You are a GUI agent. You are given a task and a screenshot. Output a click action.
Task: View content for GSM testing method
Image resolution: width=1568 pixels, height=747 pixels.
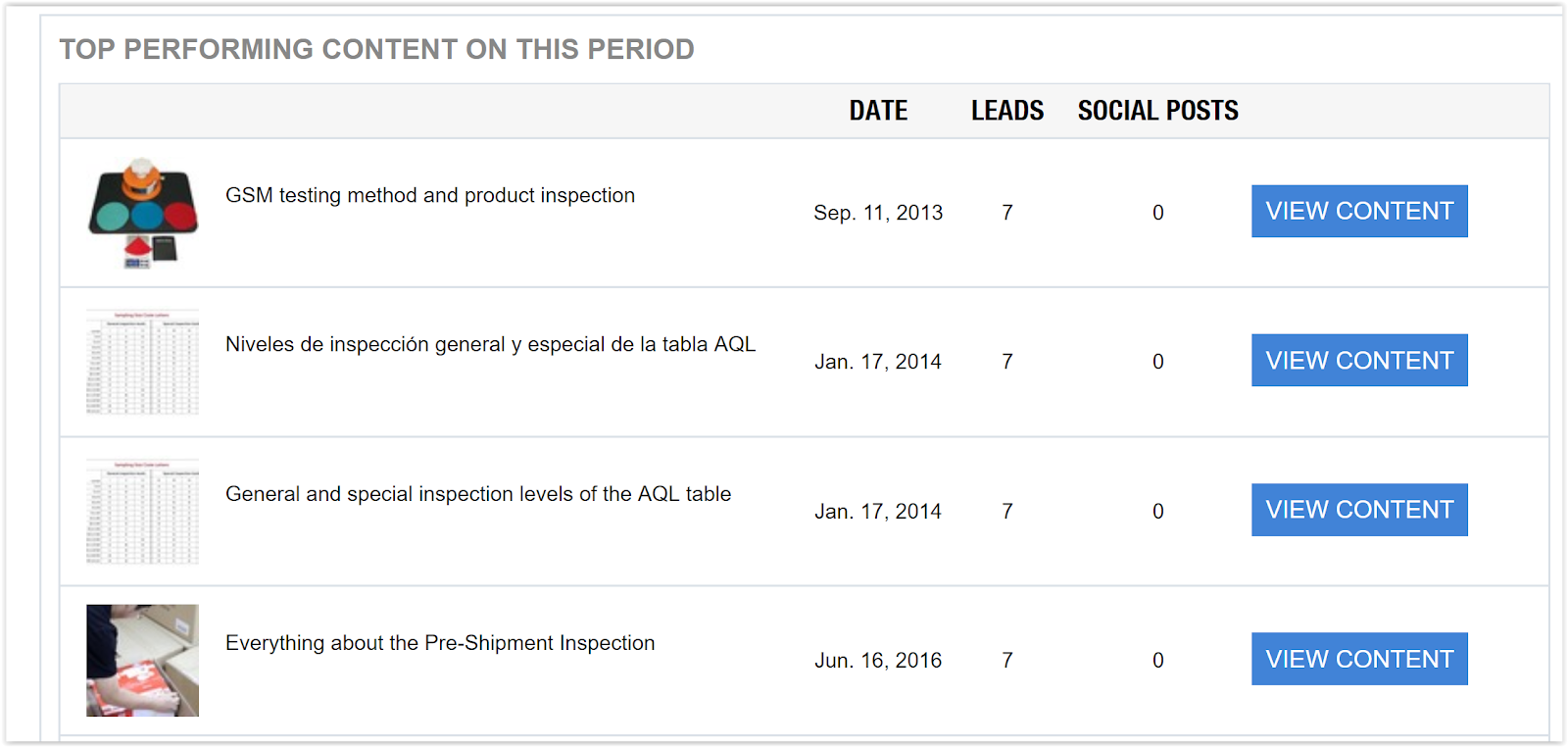(x=1359, y=211)
